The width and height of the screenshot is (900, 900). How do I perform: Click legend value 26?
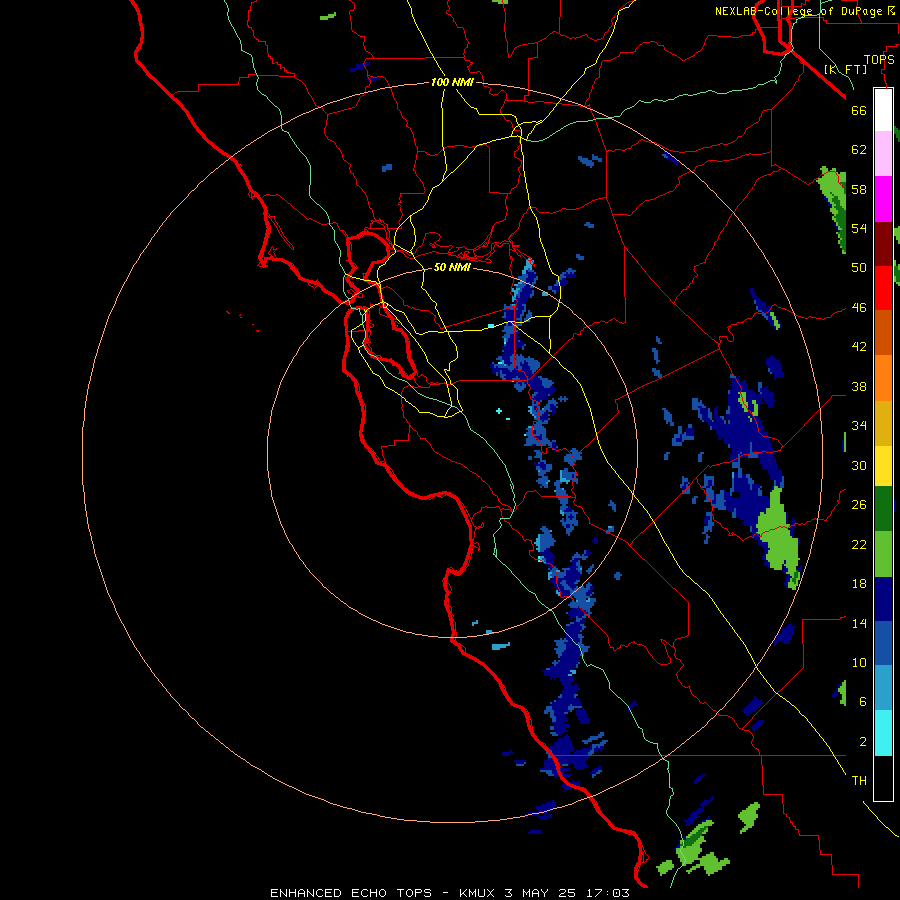click(859, 505)
